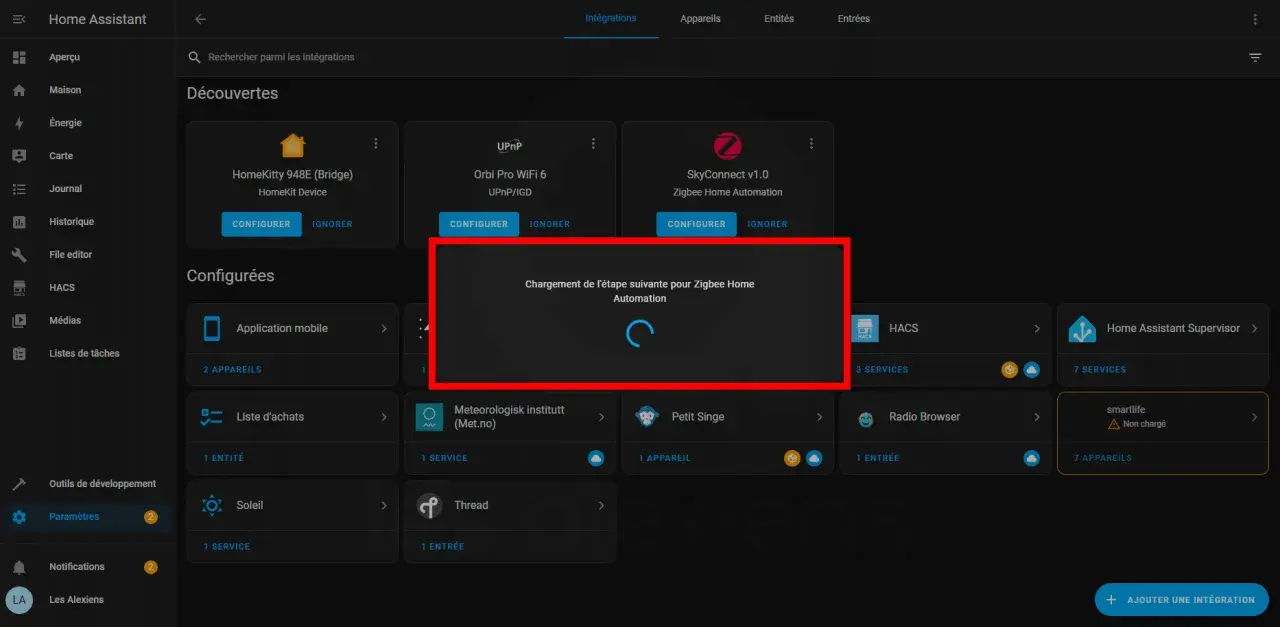Image resolution: width=1280 pixels, height=627 pixels.
Task: Switch to the Entités tab
Action: click(779, 19)
